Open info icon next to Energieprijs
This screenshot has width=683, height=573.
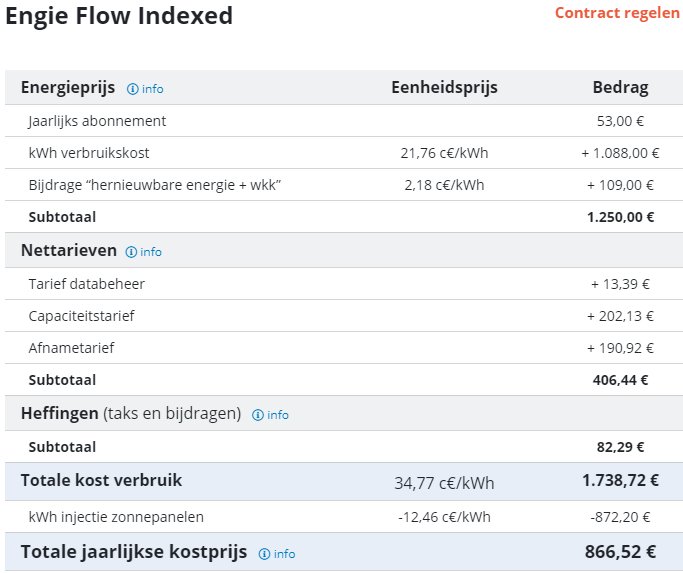pos(145,89)
